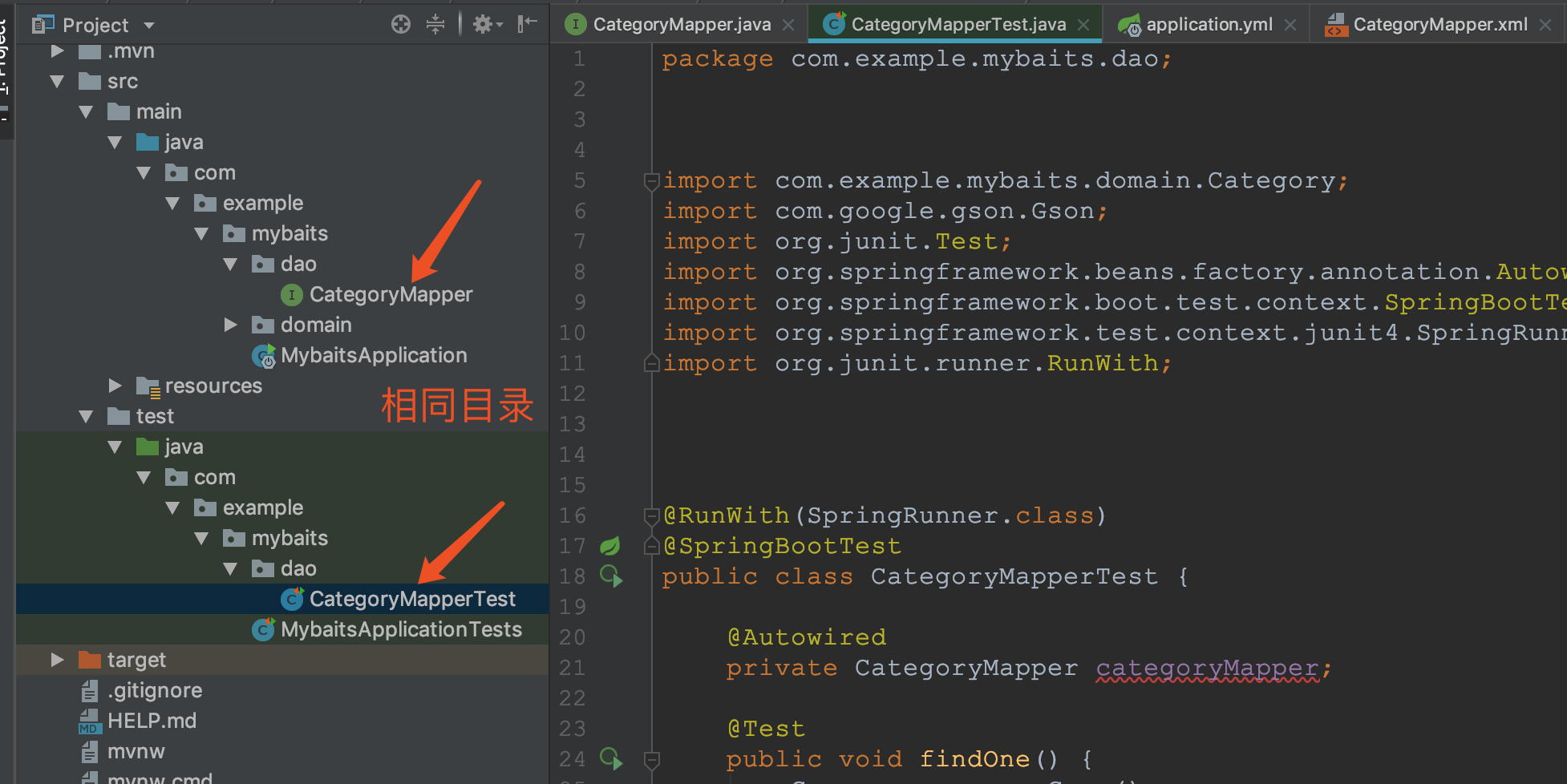This screenshot has height=784, width=1567.
Task: Click the @SpringBootTest annotation in editor
Action: click(782, 547)
